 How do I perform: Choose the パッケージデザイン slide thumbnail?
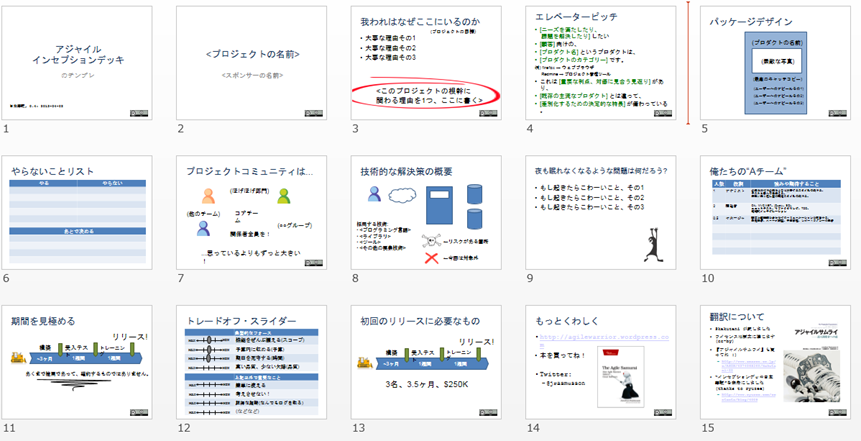775,63
